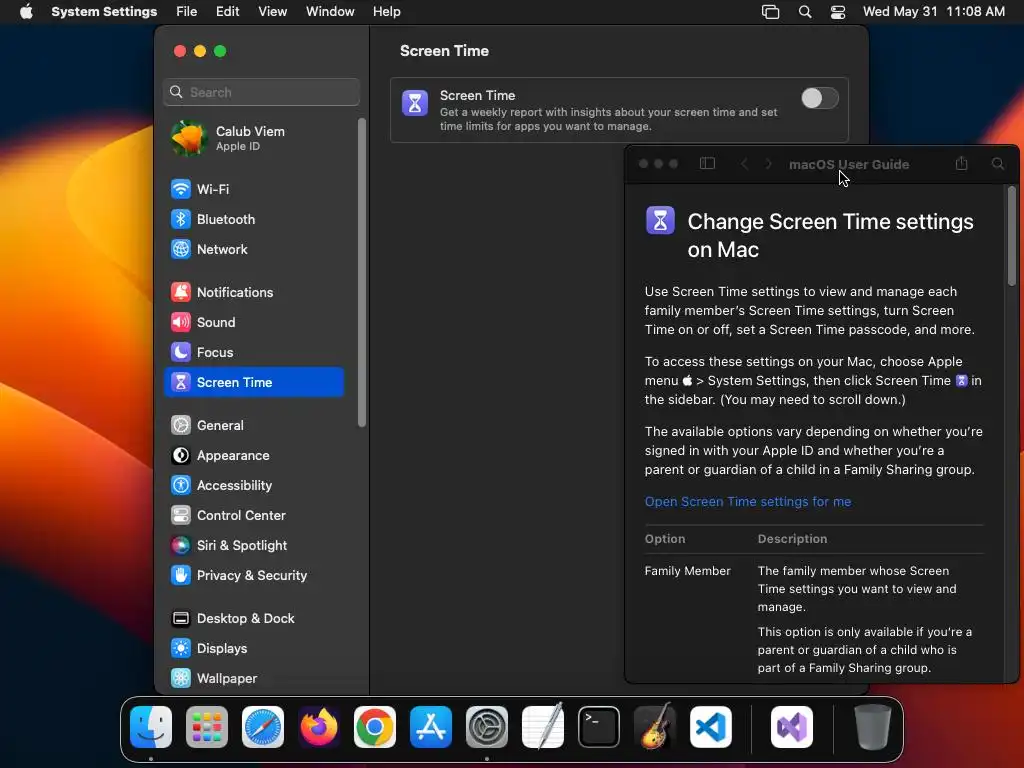Select Control Center in sidebar

(253, 516)
